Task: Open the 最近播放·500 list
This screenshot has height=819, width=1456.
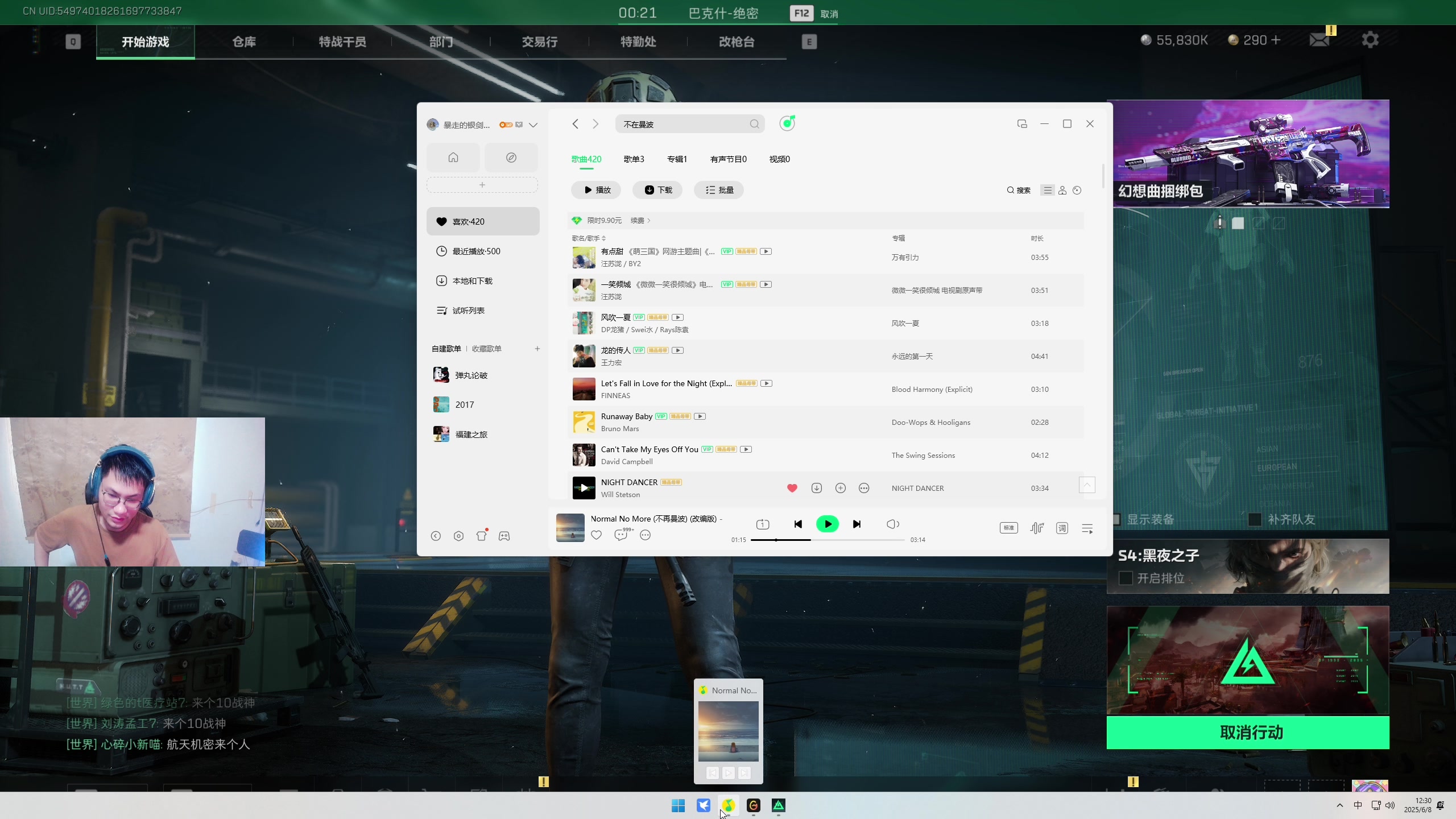Action: pos(483,251)
